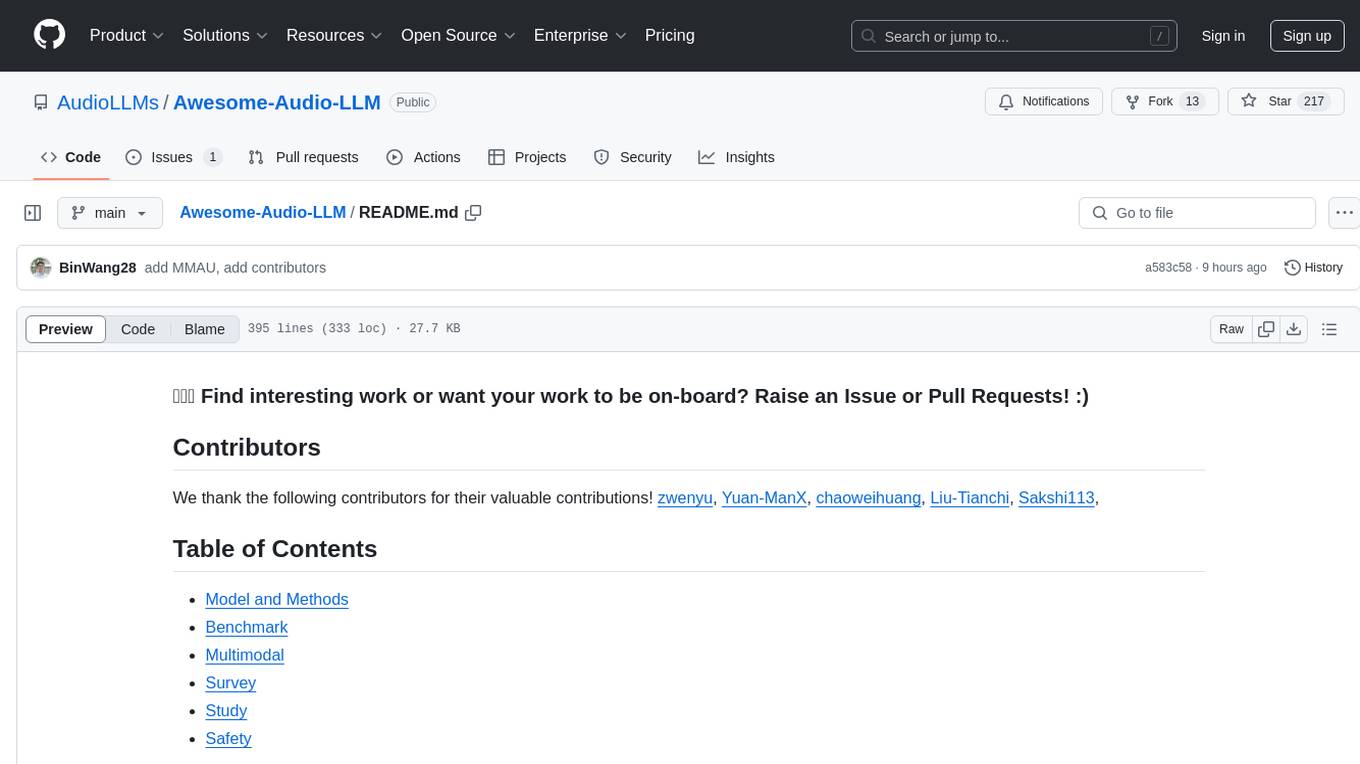Screen dimensions: 1360x764
Task: Copy raw file contents icon
Action: (x=1266, y=329)
